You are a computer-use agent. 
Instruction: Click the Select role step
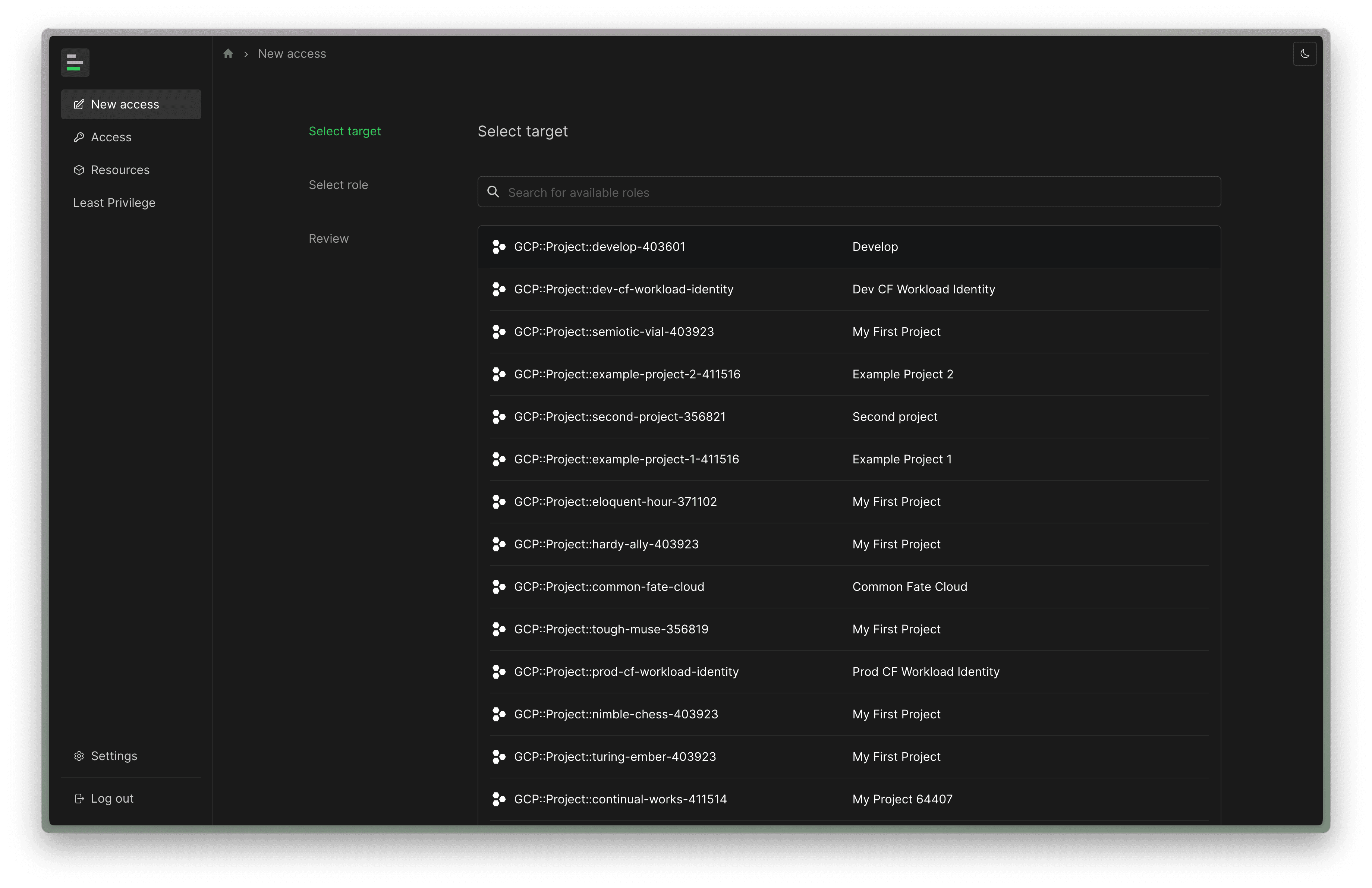pos(339,185)
